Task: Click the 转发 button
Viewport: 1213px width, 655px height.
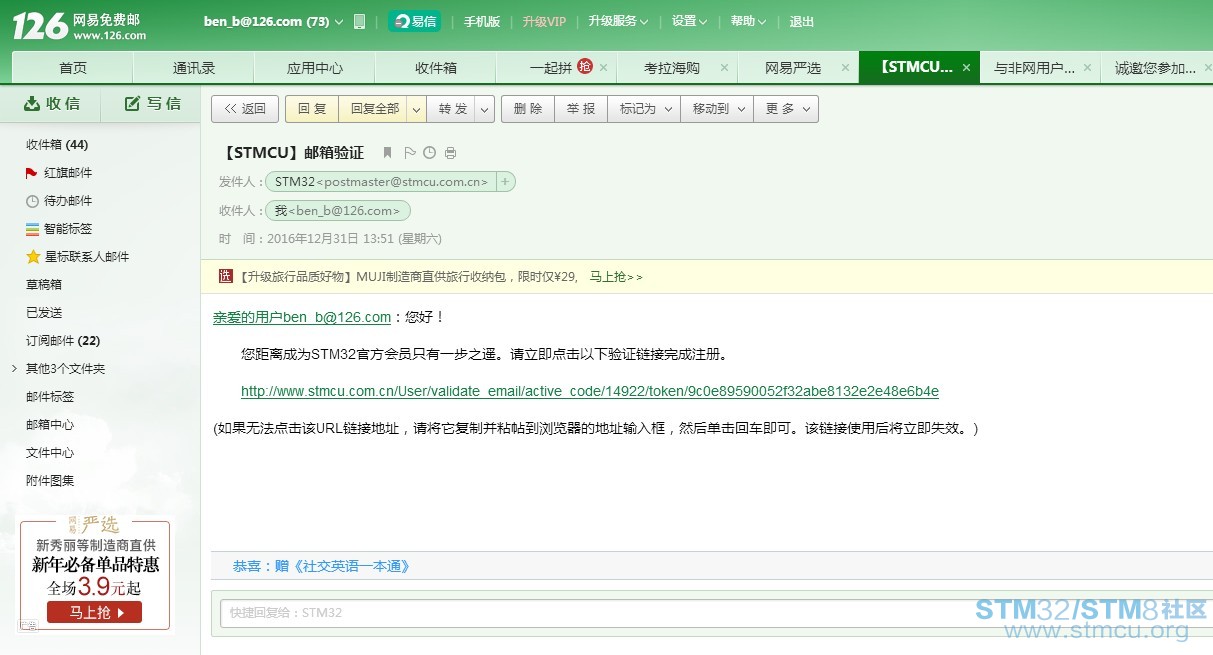Action: [451, 109]
